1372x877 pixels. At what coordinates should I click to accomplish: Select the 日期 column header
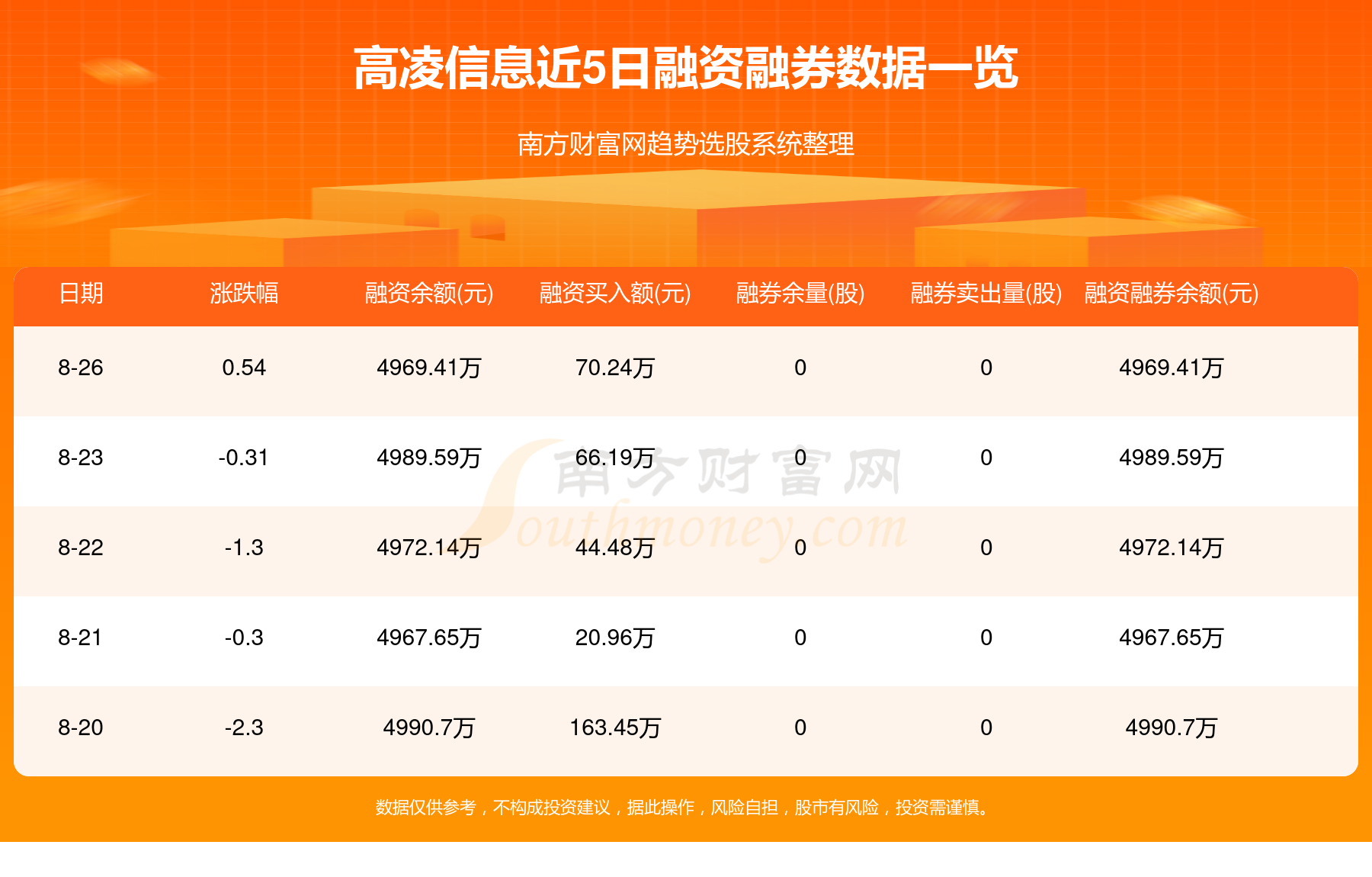click(x=81, y=293)
